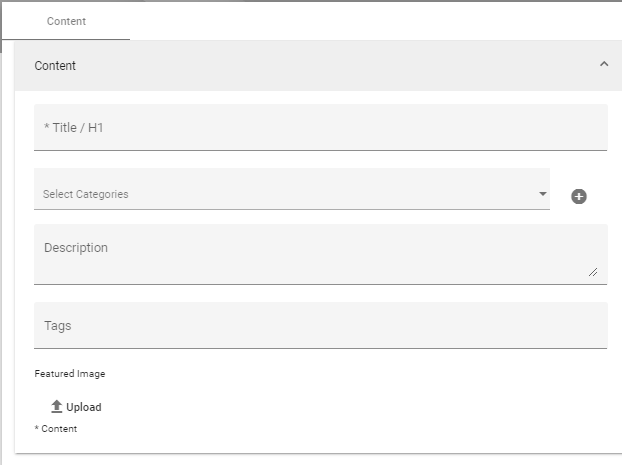Click the required Content label below Upload
This screenshot has width=622, height=465.
pyautogui.click(x=56, y=428)
